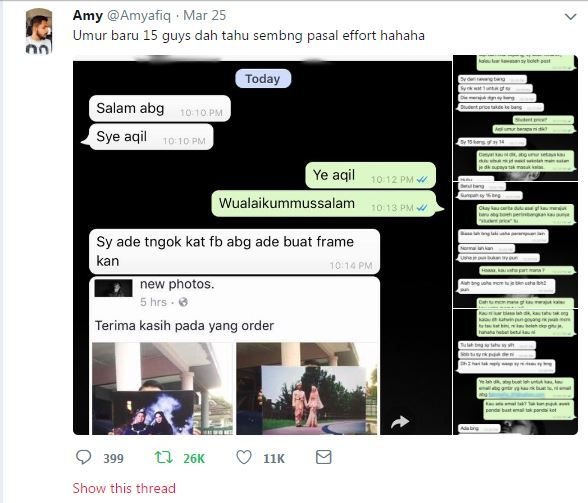Open top-right chat screenshot thumbnail
The image size is (588, 503).
click(515, 118)
